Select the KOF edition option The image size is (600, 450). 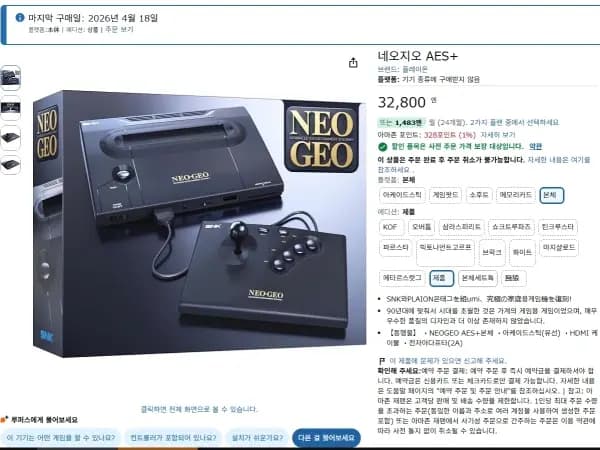click(x=390, y=227)
